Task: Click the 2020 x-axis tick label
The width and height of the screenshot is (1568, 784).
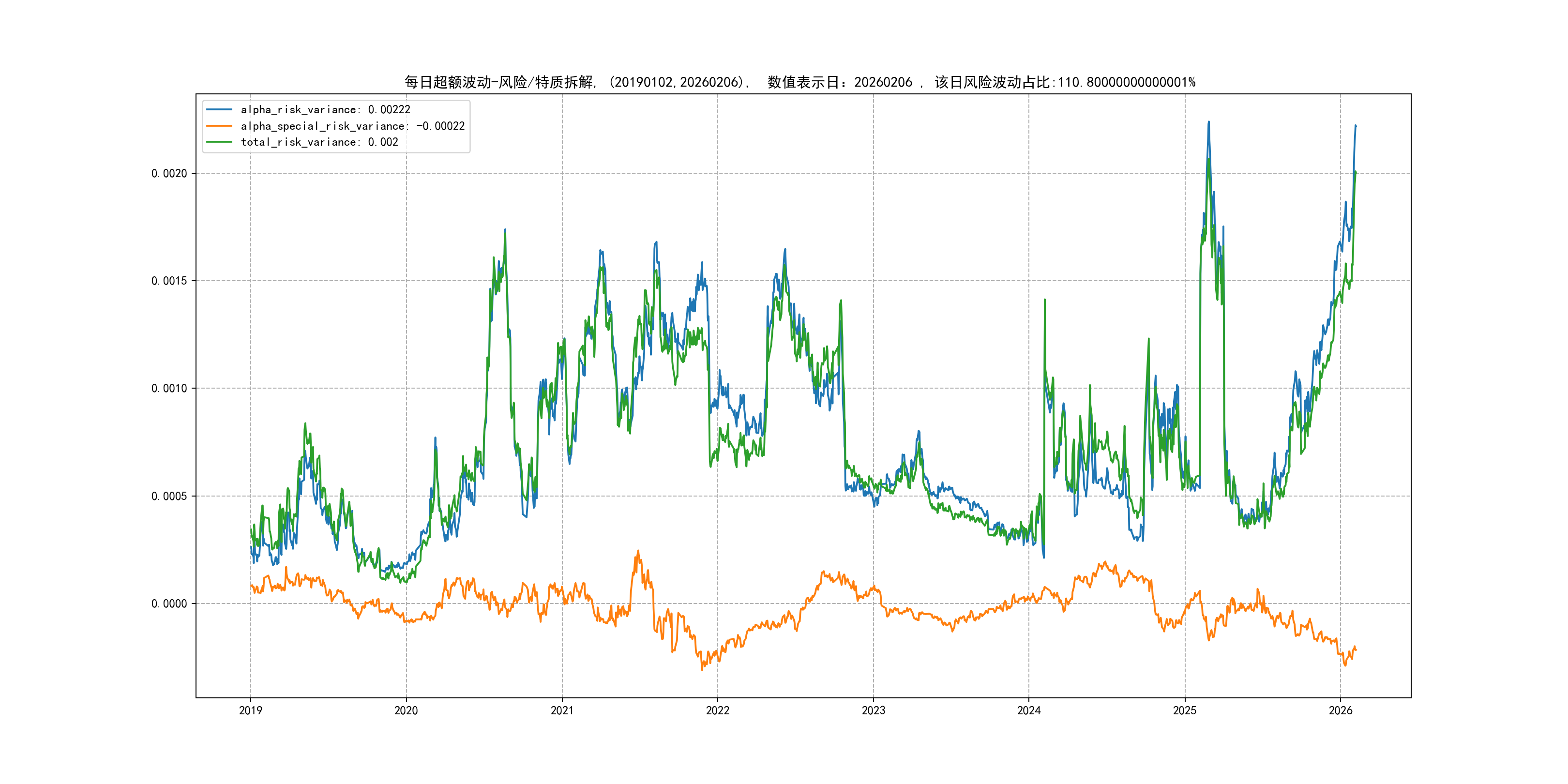Action: pyautogui.click(x=406, y=710)
